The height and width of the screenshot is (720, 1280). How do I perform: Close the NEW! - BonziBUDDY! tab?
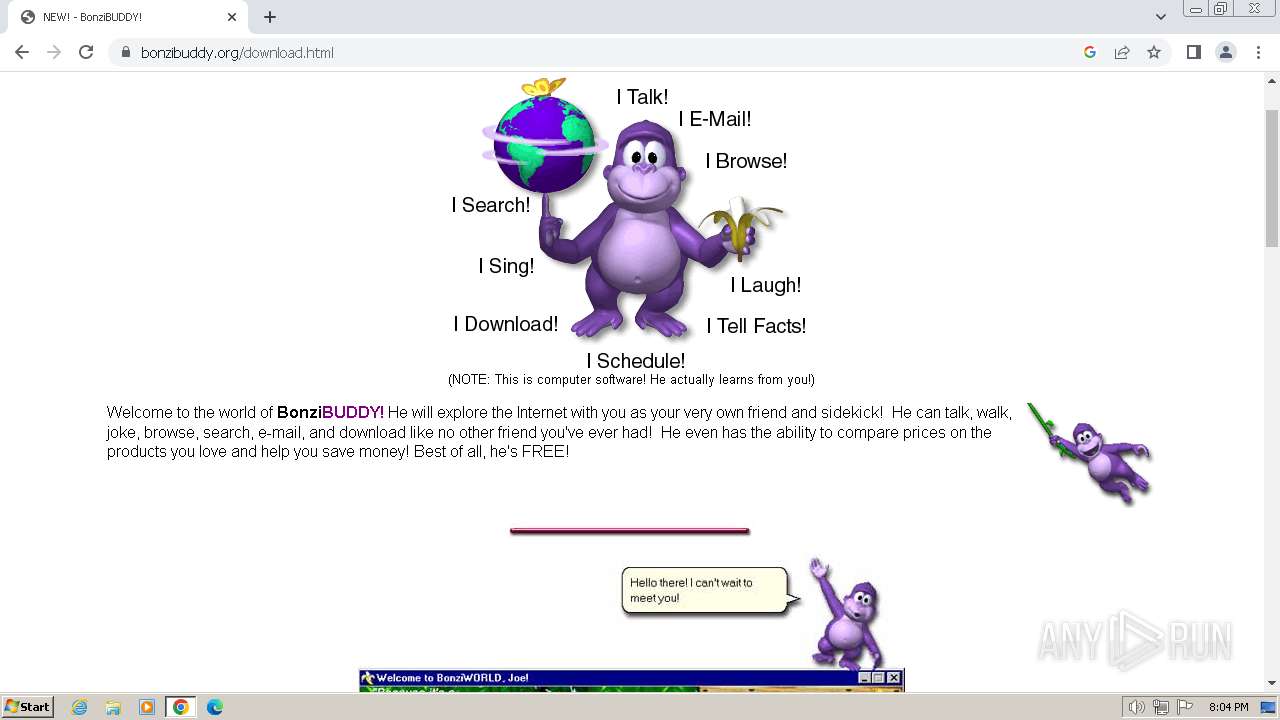232,17
